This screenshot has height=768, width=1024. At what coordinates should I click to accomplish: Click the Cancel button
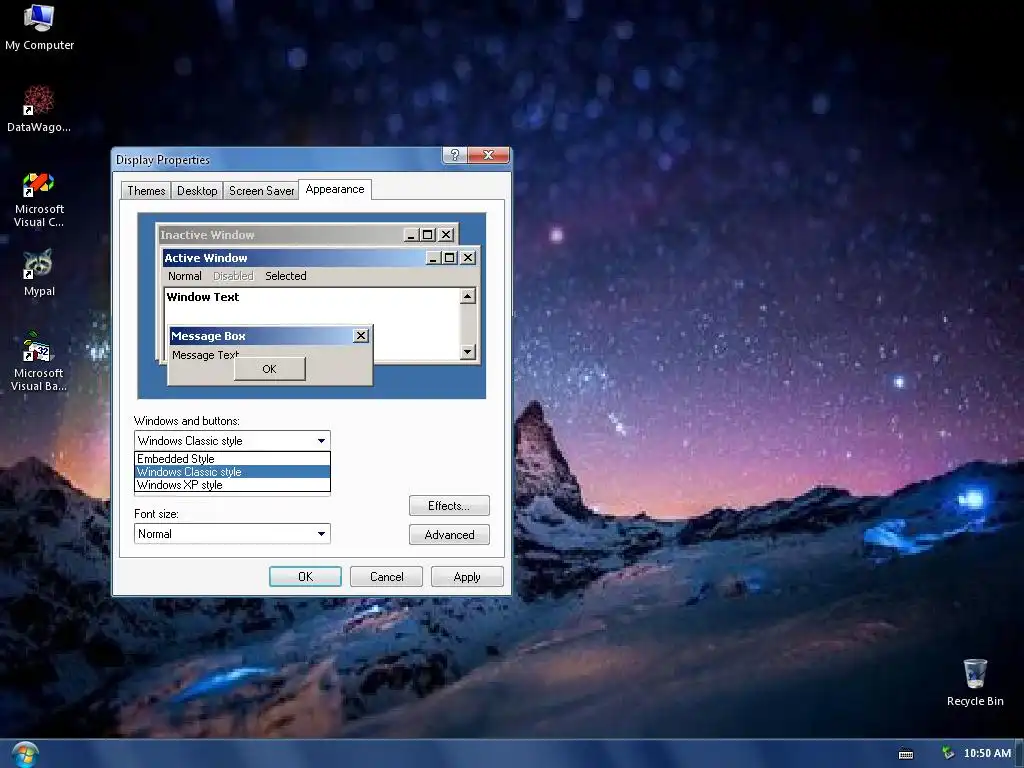[386, 577]
